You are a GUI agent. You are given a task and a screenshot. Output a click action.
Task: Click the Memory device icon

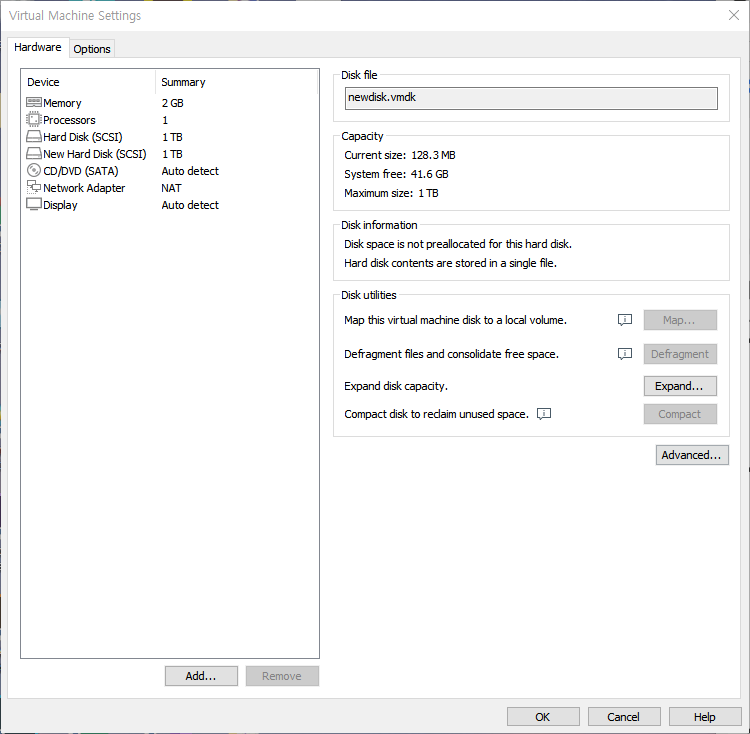(x=33, y=102)
